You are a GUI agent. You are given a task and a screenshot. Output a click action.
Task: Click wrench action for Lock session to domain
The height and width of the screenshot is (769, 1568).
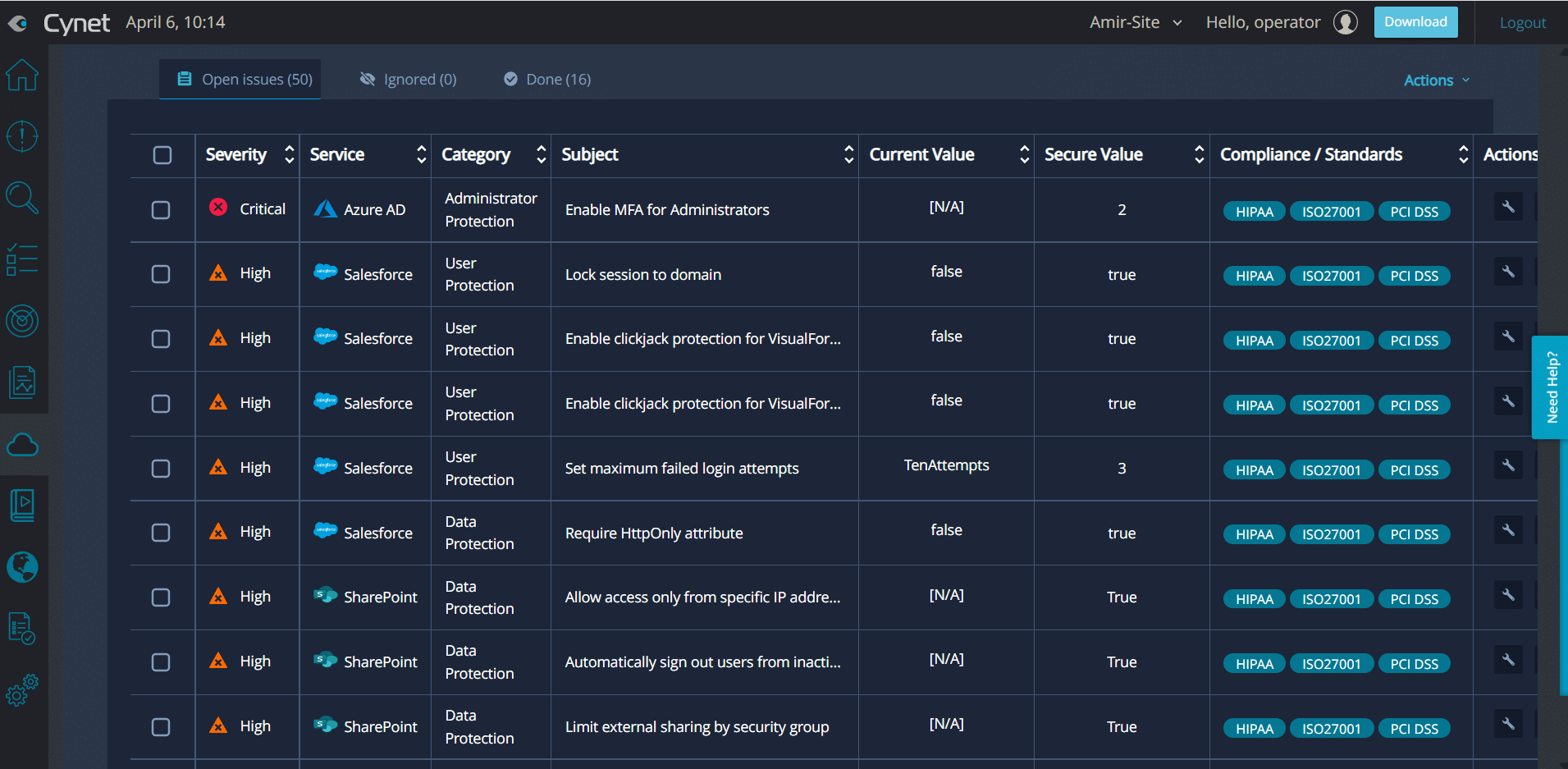[1508, 272]
